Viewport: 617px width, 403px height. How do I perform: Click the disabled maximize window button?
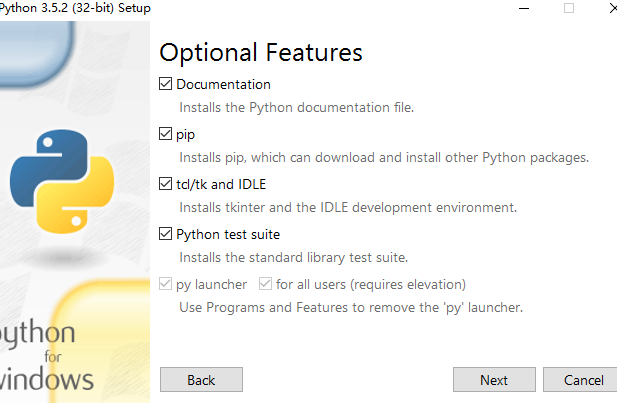pyautogui.click(x=569, y=8)
